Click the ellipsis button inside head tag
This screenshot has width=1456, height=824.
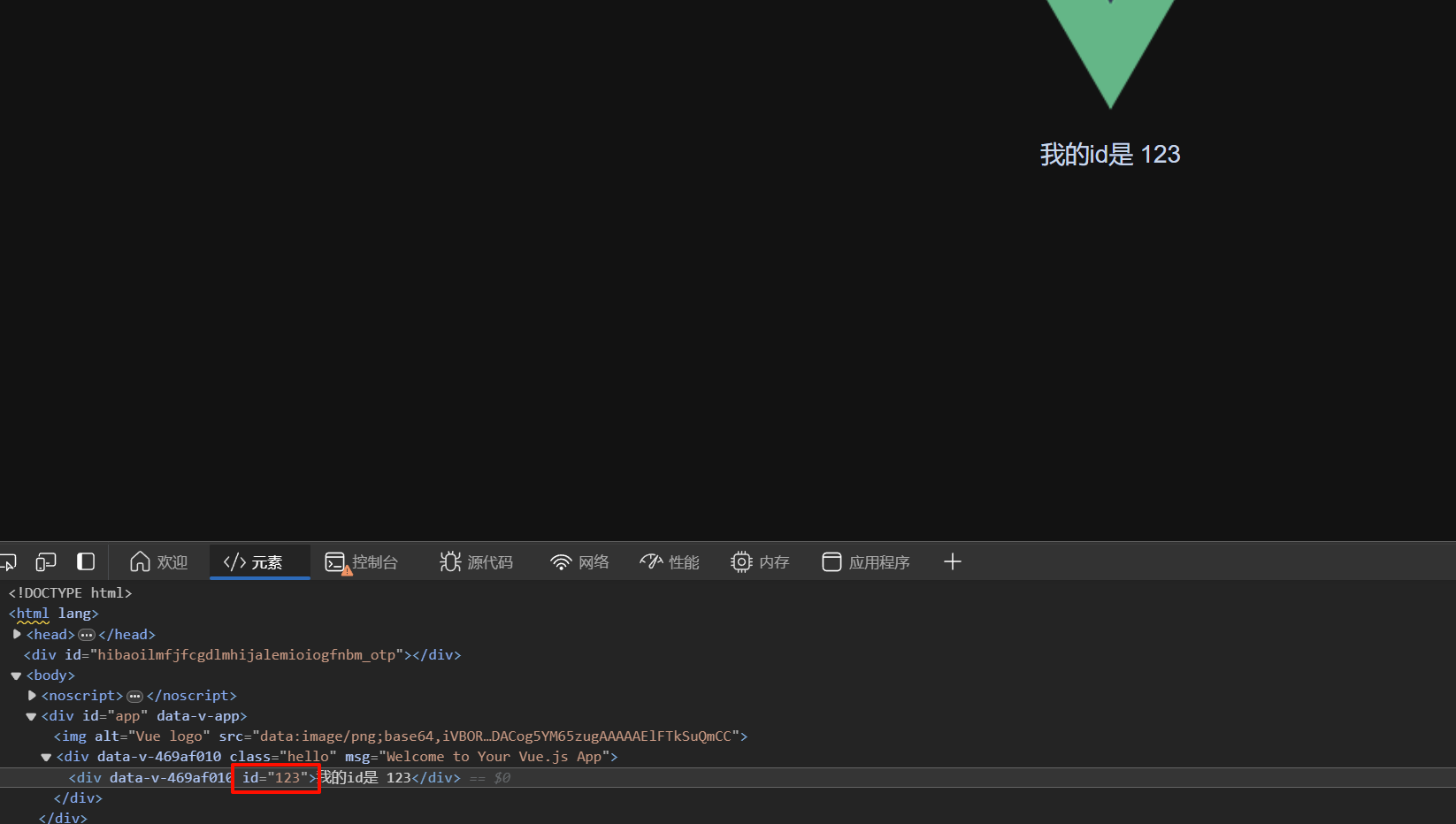(87, 635)
